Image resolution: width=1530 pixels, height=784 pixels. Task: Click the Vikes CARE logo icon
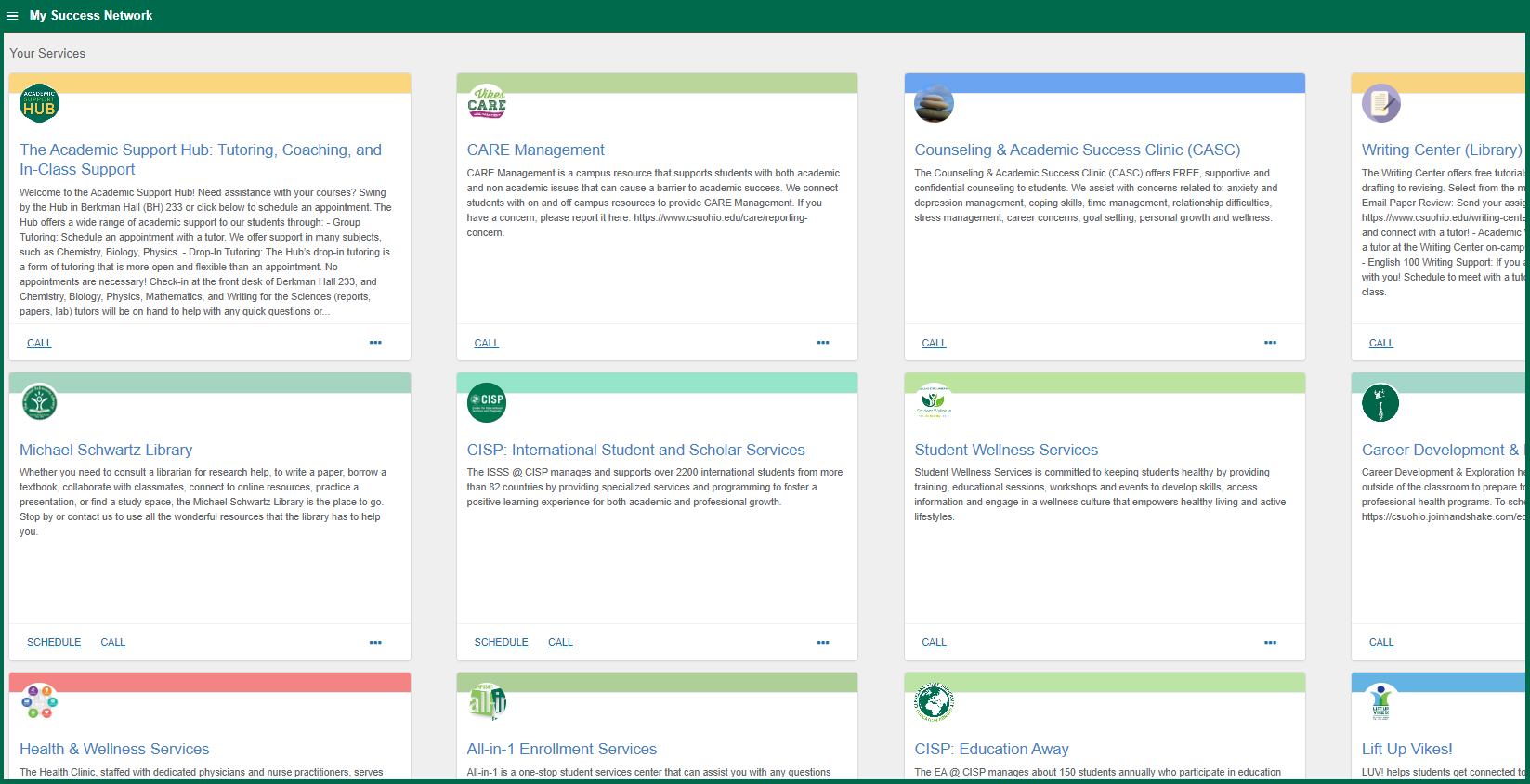(x=487, y=103)
